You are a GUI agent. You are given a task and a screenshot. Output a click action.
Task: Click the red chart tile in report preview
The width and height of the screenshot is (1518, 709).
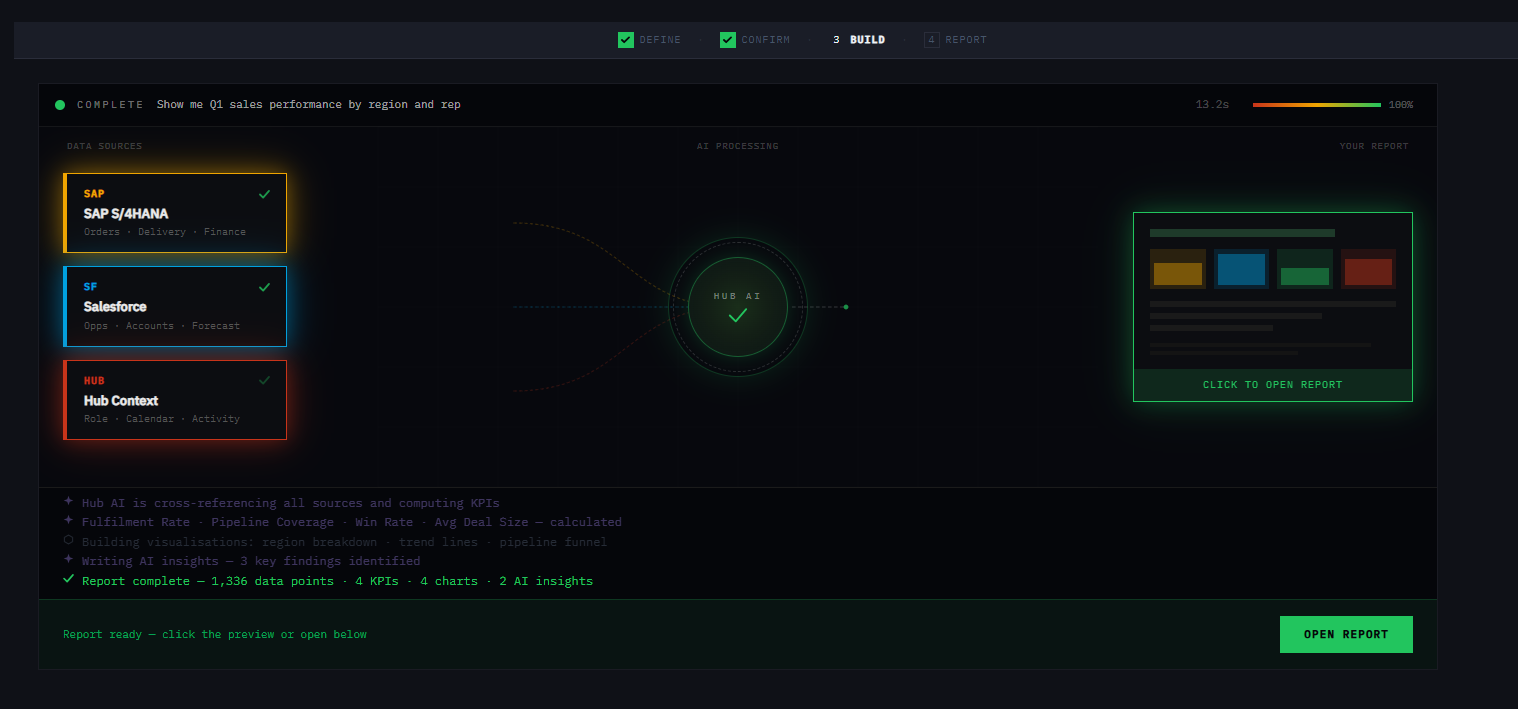(x=1368, y=269)
